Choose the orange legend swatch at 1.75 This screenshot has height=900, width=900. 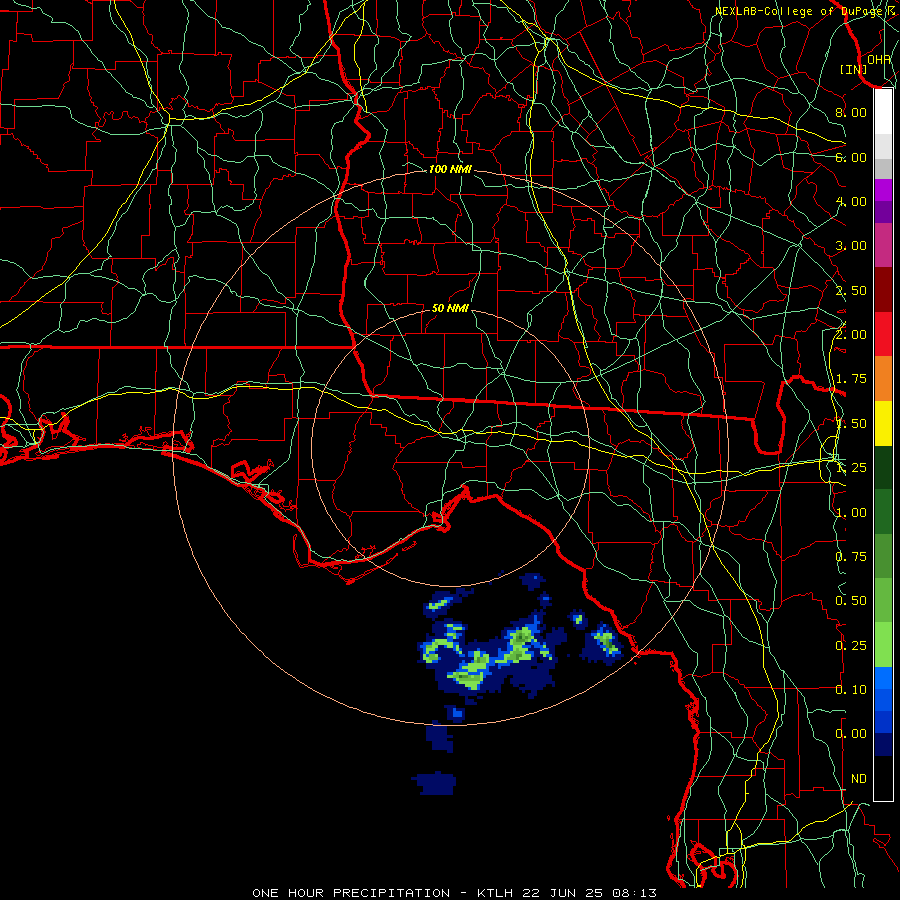coord(883,378)
